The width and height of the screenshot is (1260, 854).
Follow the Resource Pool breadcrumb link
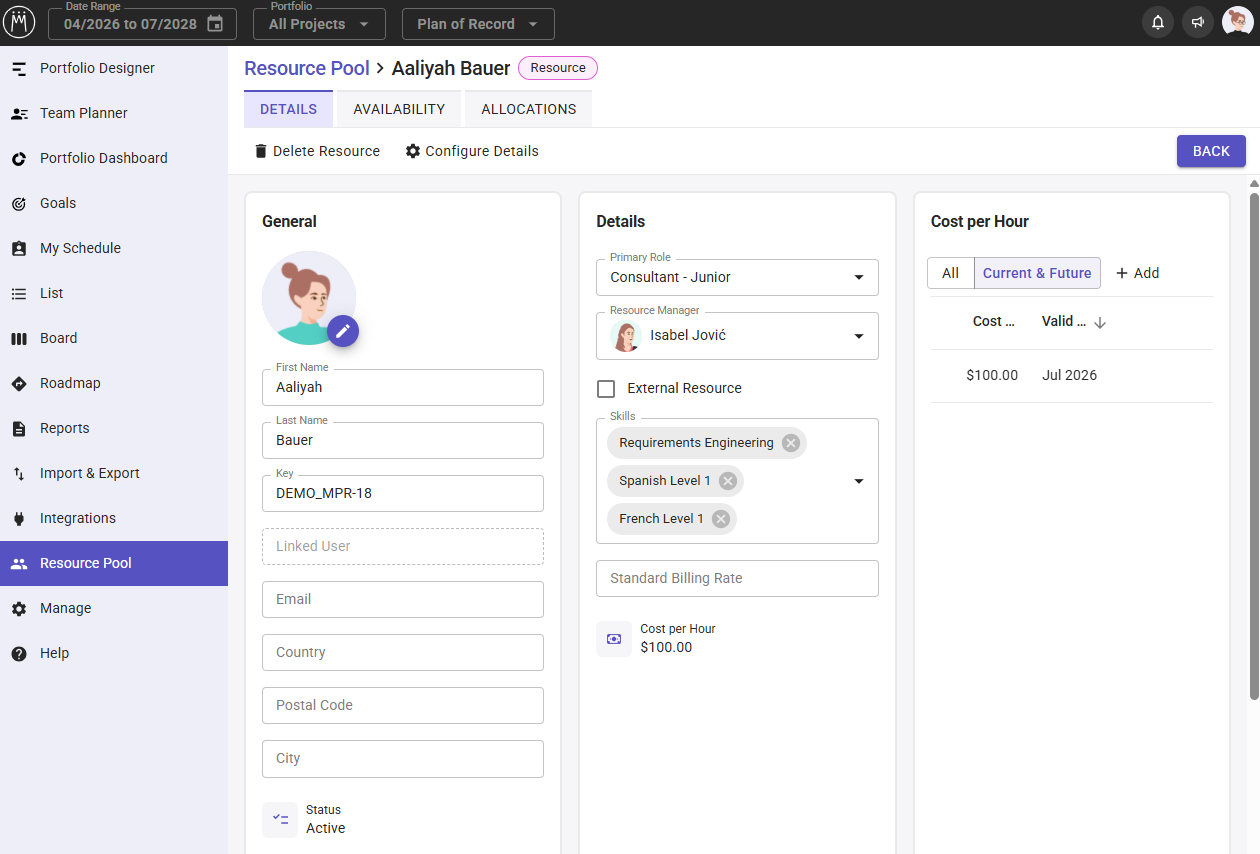(x=307, y=68)
